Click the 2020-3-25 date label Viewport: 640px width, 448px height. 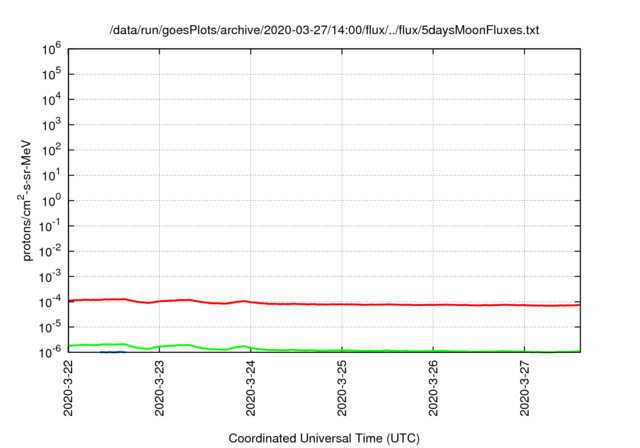[342, 388]
